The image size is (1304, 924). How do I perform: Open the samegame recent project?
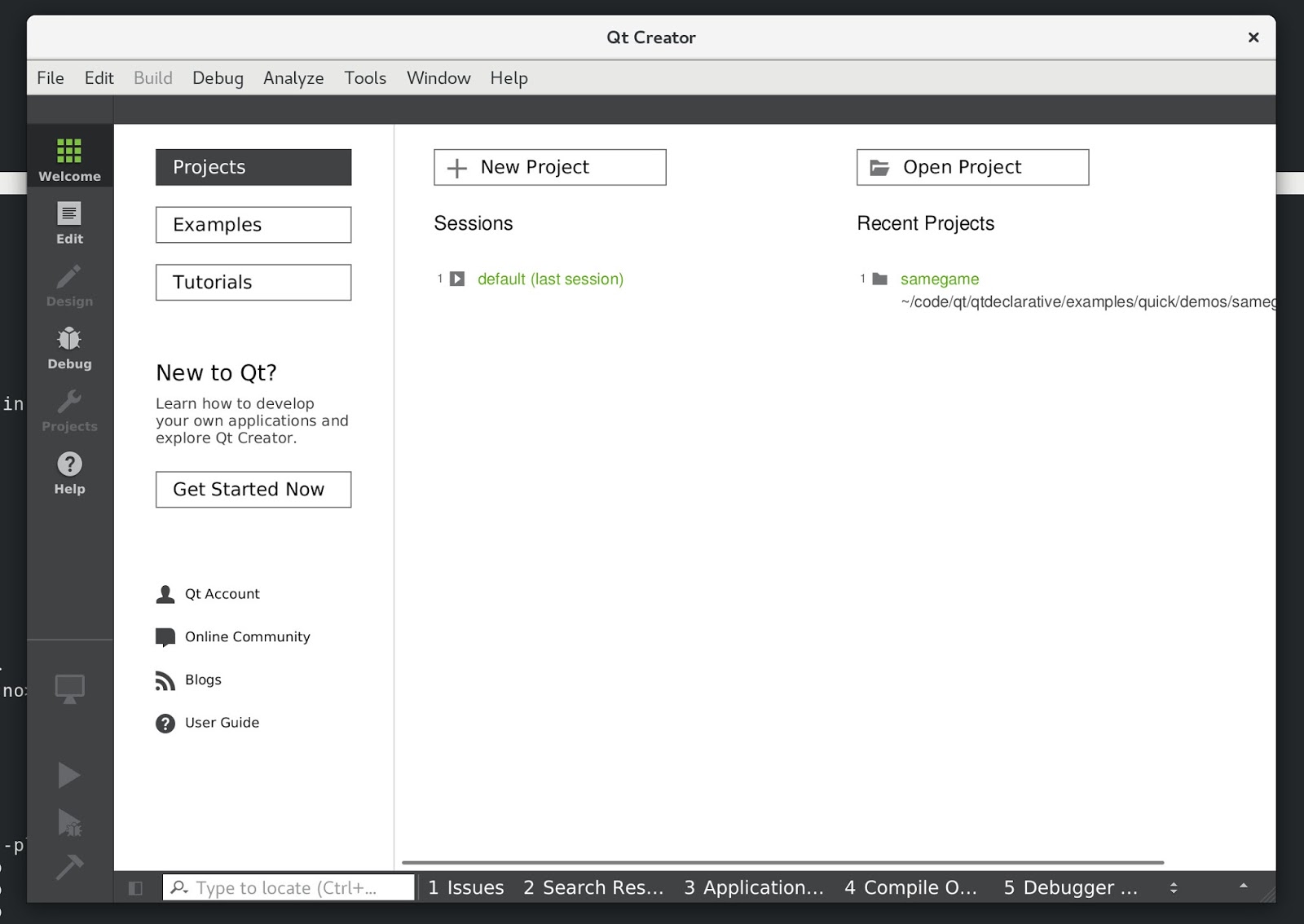939,278
